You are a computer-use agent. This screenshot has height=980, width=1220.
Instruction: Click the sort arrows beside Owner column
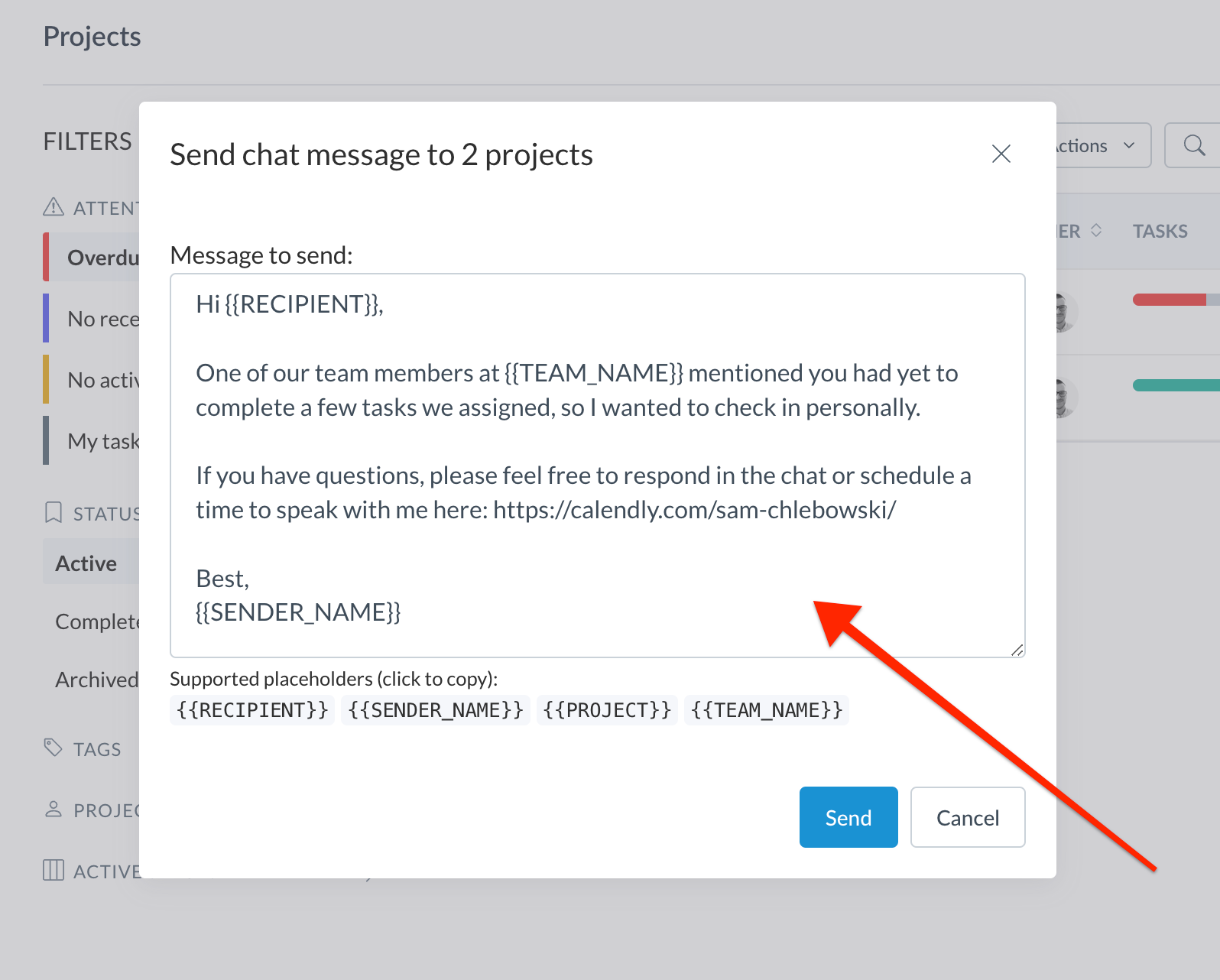click(x=1096, y=231)
